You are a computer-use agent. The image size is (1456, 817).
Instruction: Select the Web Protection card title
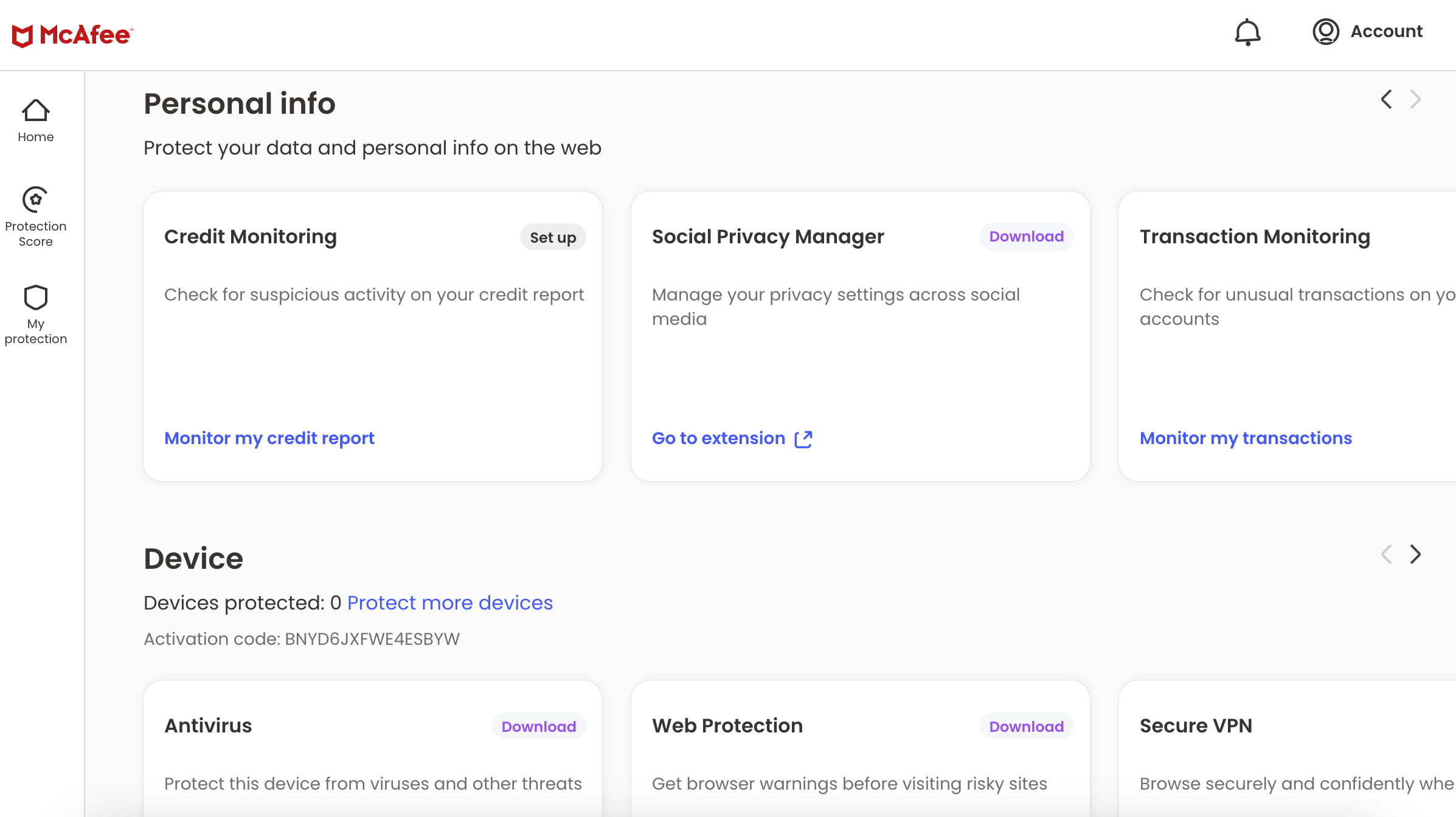[x=727, y=726]
